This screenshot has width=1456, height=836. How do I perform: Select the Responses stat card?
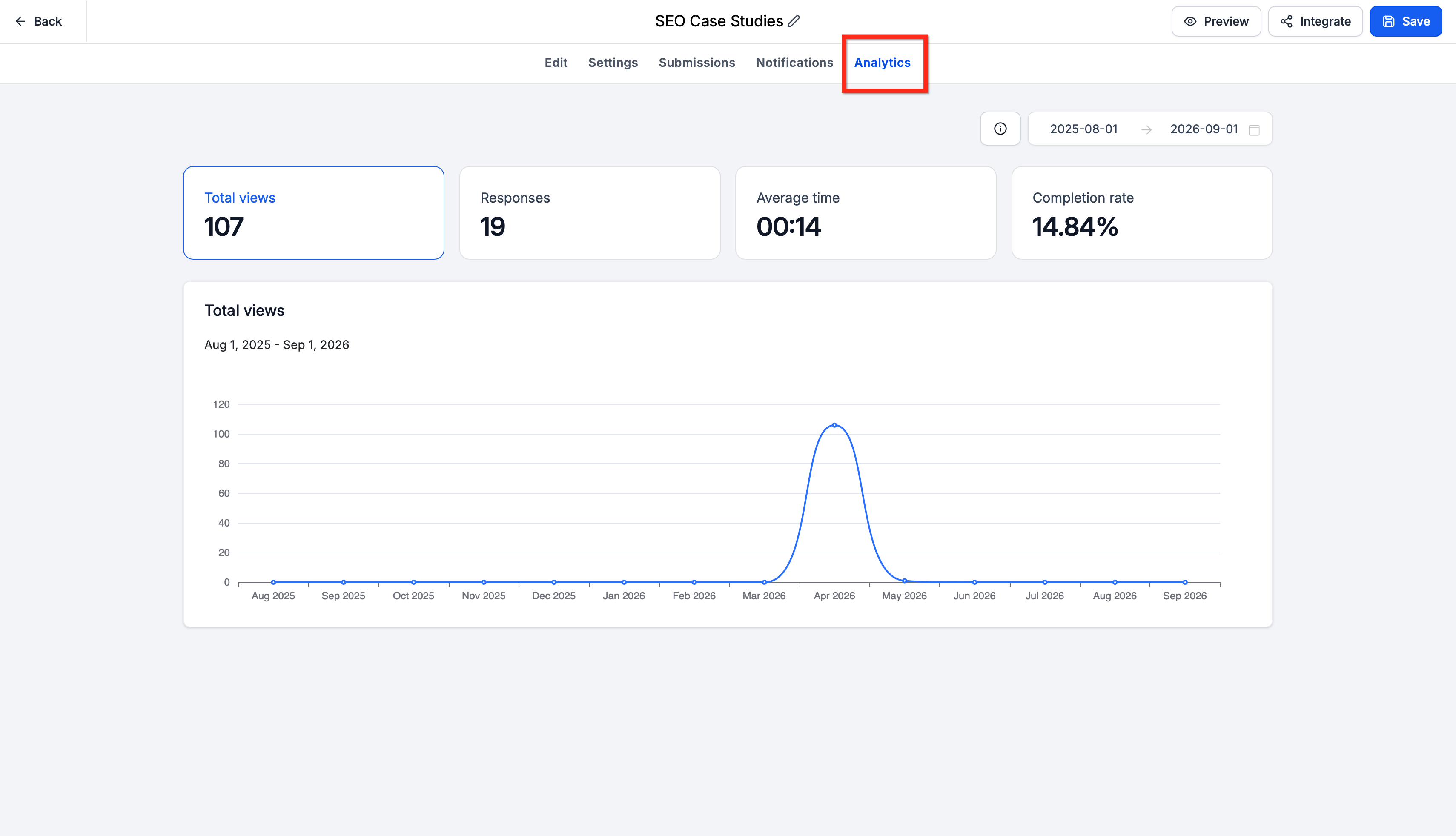[590, 212]
